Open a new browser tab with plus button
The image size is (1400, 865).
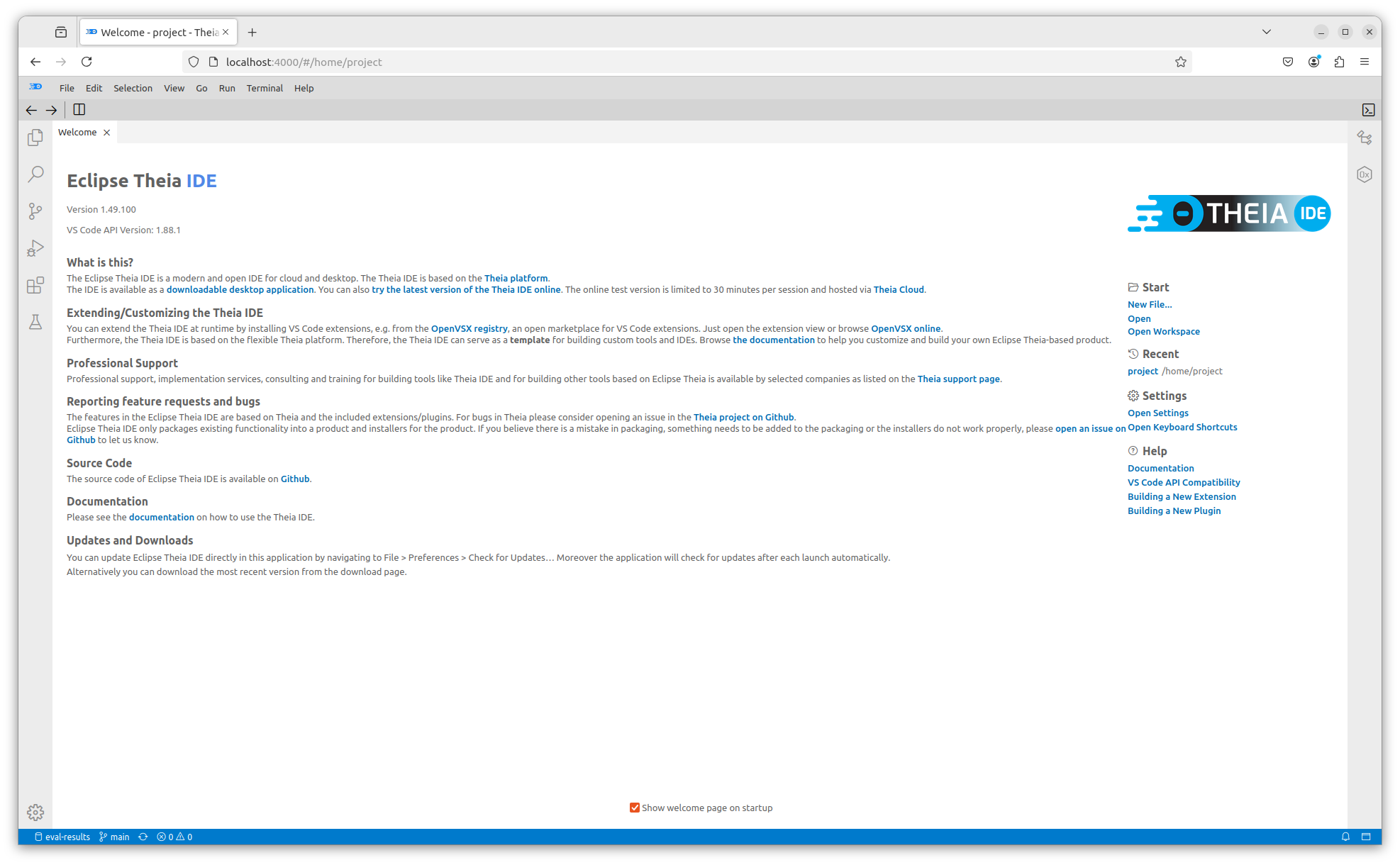coord(252,32)
